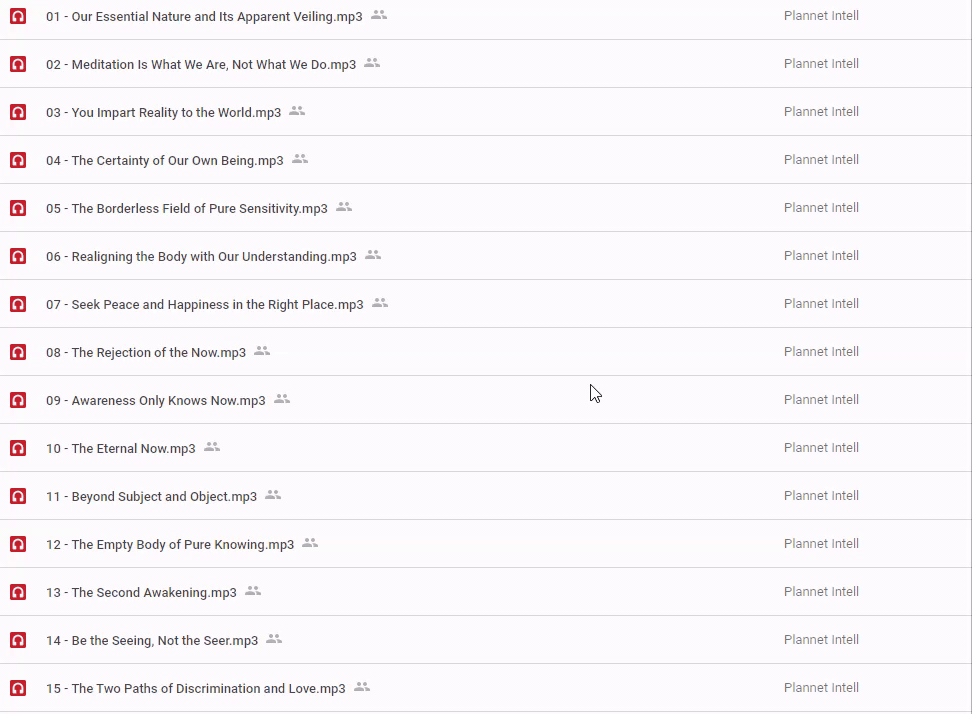
Task: Click the audio icon for track 01
Action: click(x=18, y=16)
